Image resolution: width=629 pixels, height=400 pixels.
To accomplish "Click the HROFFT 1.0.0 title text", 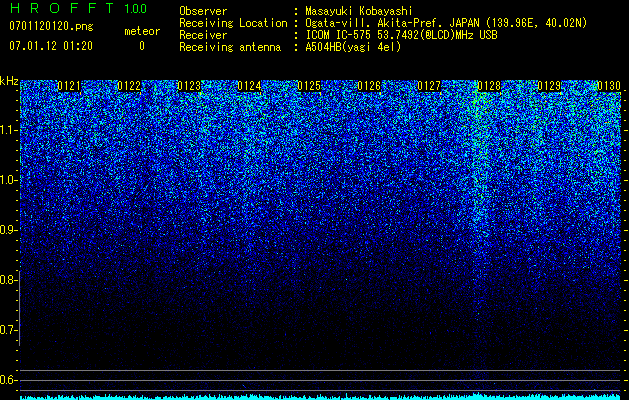I will (x=78, y=8).
